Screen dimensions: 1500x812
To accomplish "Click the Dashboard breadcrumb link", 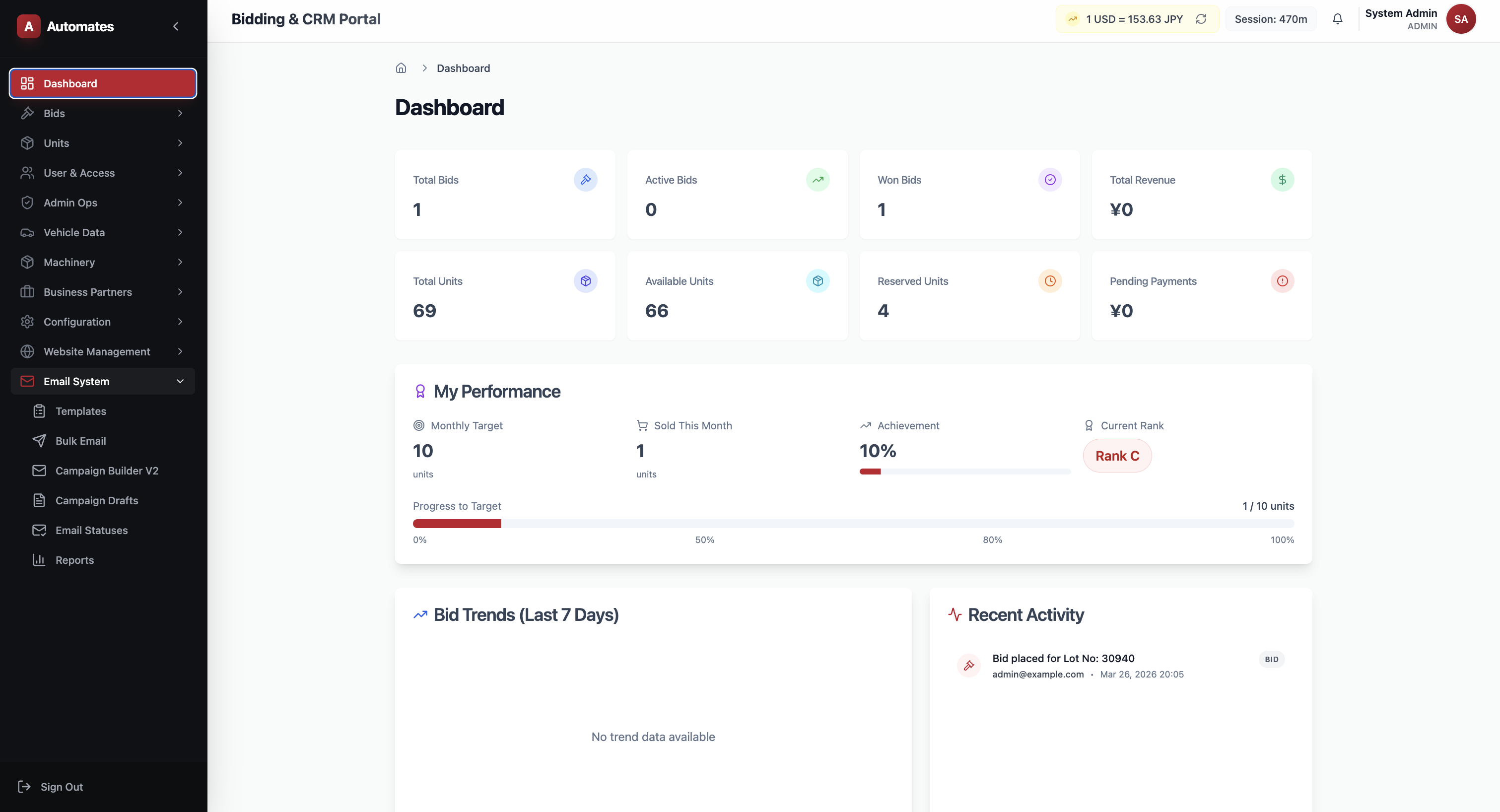I will (x=464, y=68).
